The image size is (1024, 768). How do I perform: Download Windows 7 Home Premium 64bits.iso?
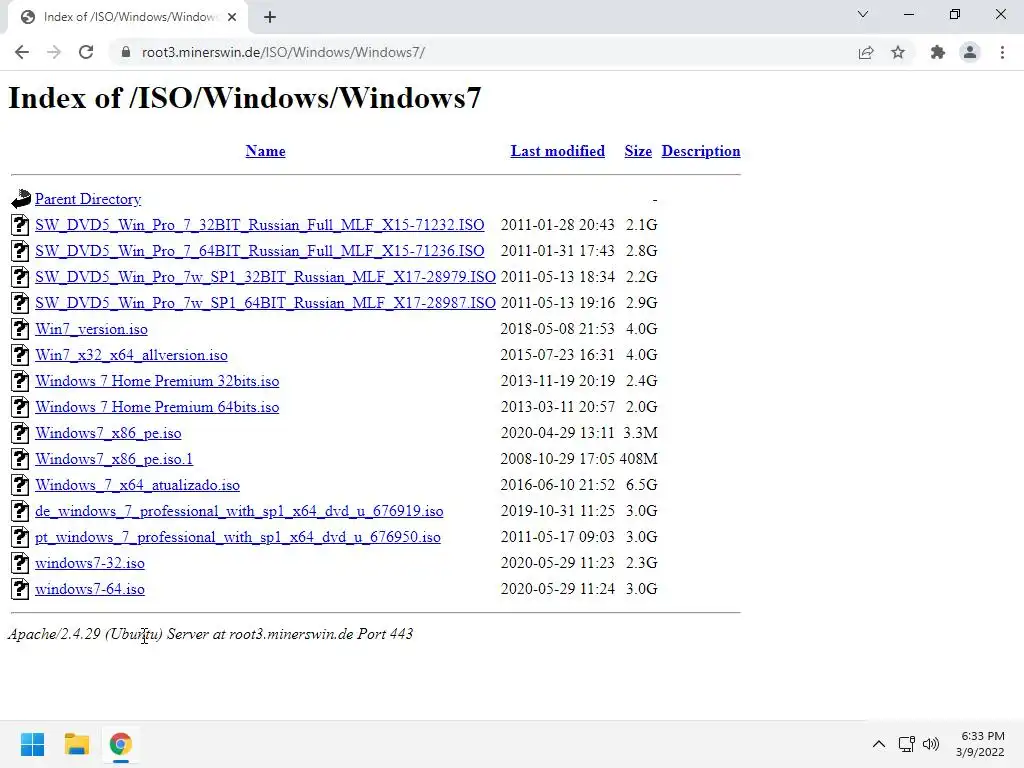pyautogui.click(x=157, y=407)
